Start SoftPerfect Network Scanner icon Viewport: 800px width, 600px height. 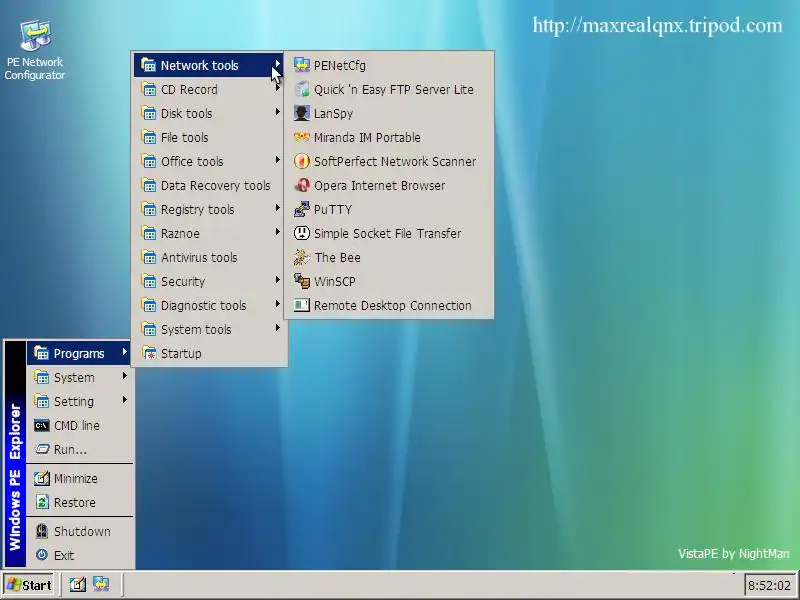(302, 161)
